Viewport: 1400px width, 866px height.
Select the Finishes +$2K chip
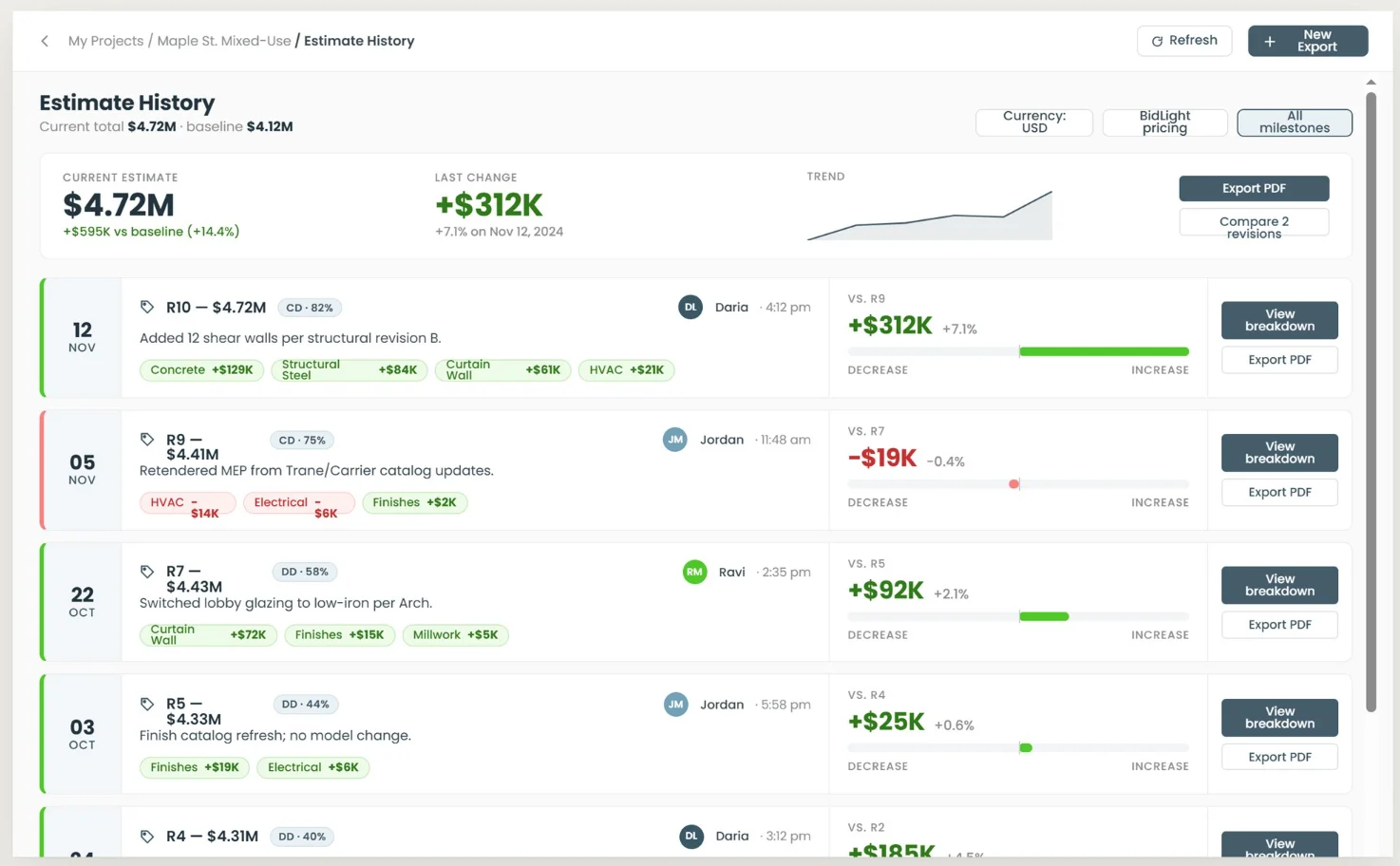415,502
